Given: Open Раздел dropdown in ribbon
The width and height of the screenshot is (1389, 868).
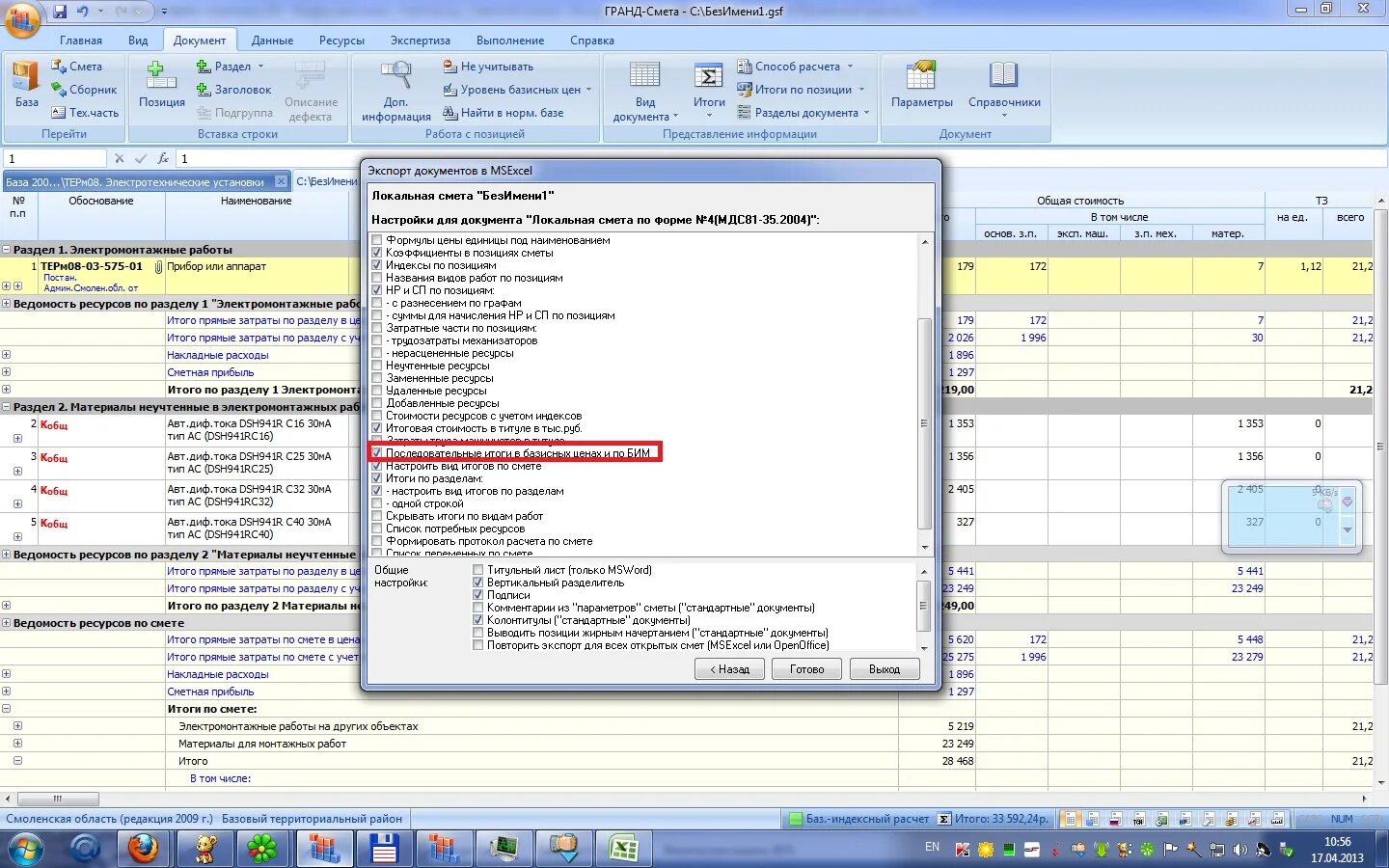Looking at the screenshot, I should (x=231, y=67).
